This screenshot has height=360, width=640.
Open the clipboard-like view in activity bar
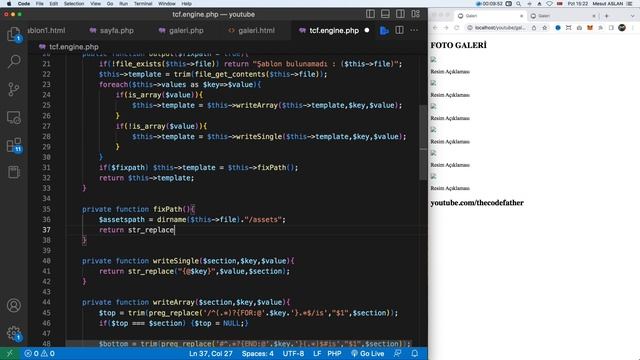coord(14,172)
